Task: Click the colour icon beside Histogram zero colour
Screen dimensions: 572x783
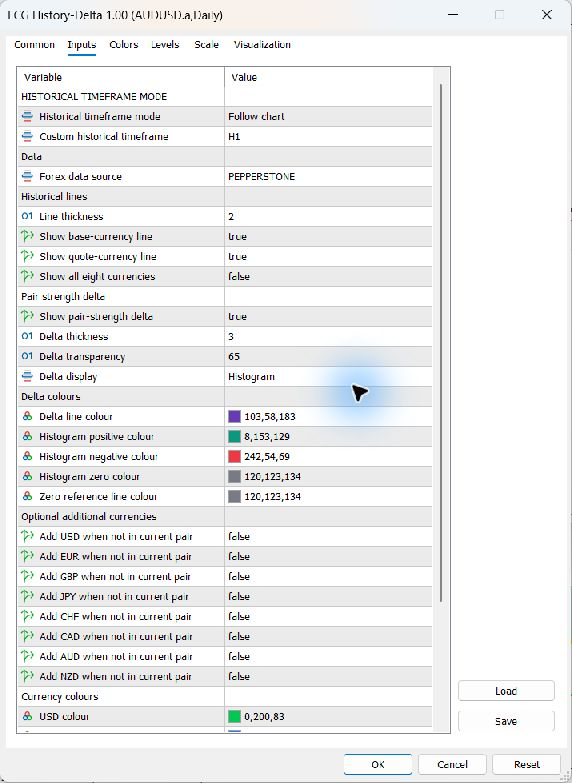Action: coord(27,476)
